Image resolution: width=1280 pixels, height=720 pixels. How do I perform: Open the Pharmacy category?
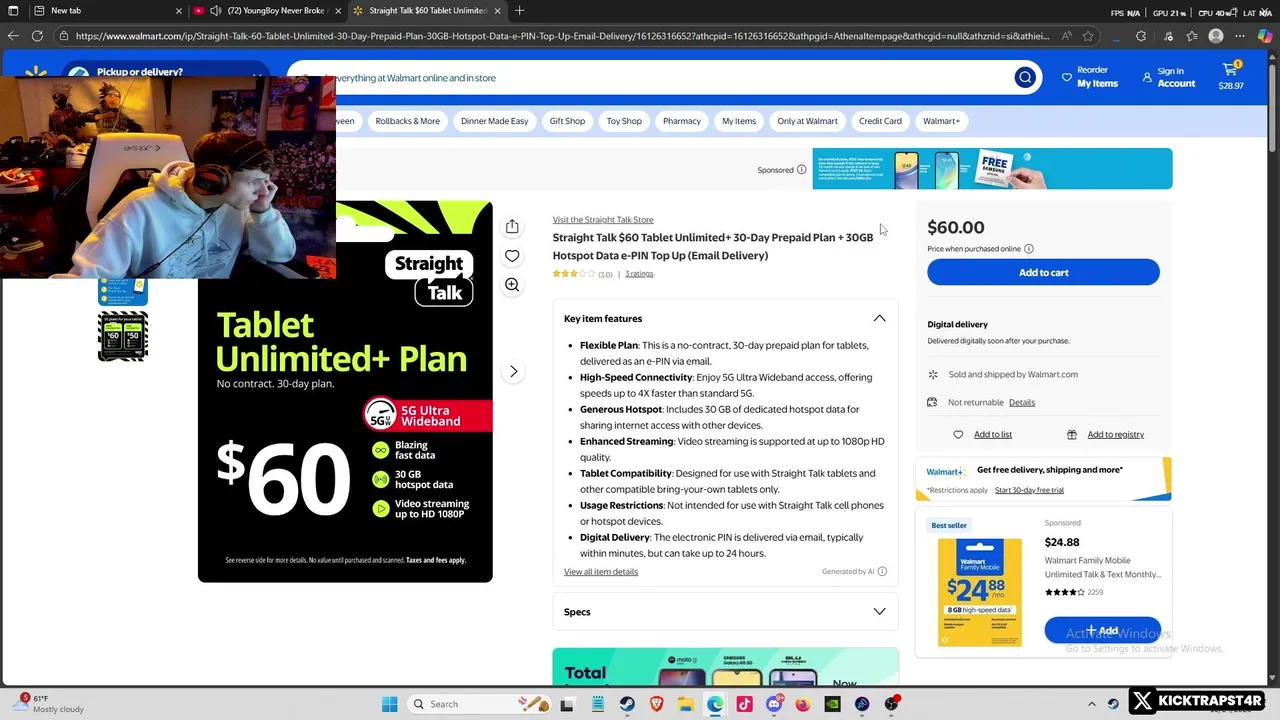pyautogui.click(x=682, y=121)
